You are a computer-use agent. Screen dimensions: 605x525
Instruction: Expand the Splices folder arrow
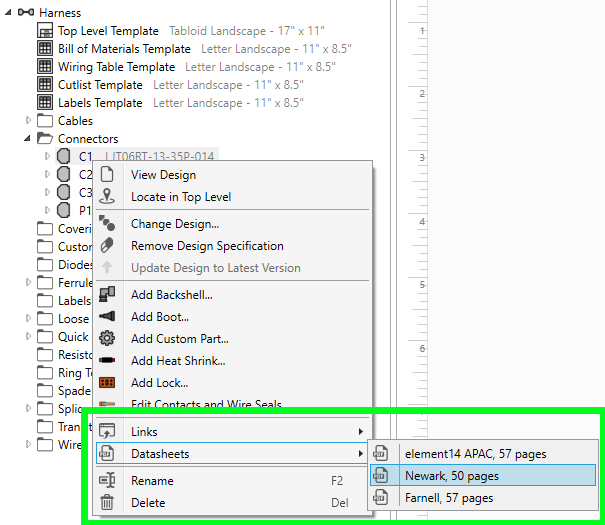point(28,408)
